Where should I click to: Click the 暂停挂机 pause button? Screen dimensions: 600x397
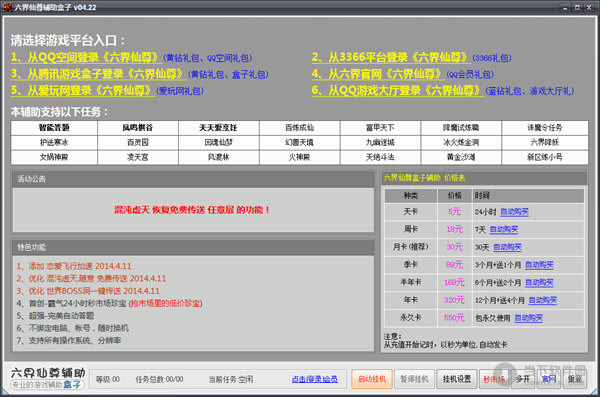414,379
